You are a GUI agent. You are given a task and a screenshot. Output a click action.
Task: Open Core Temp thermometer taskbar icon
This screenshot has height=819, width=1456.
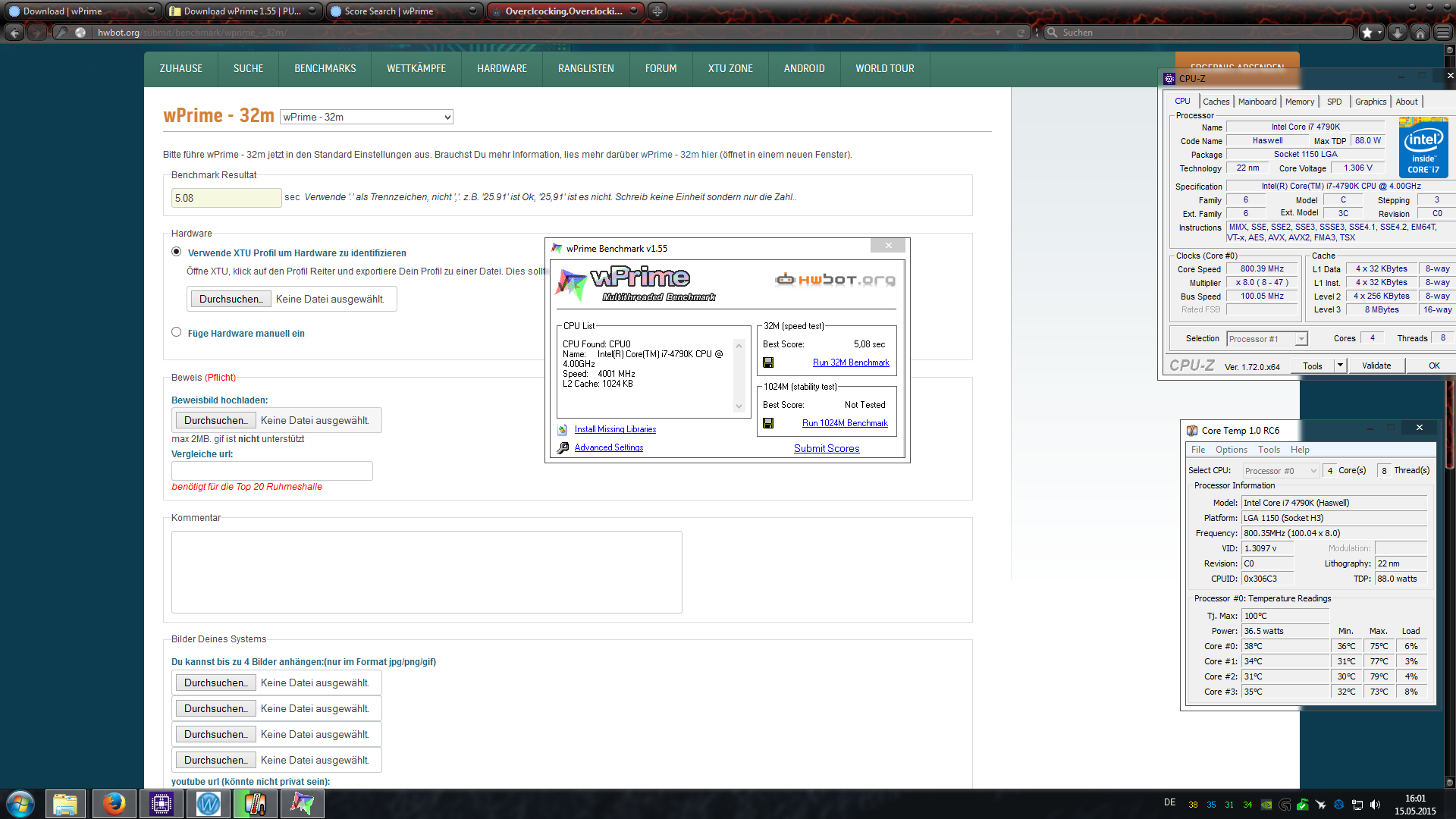256,804
